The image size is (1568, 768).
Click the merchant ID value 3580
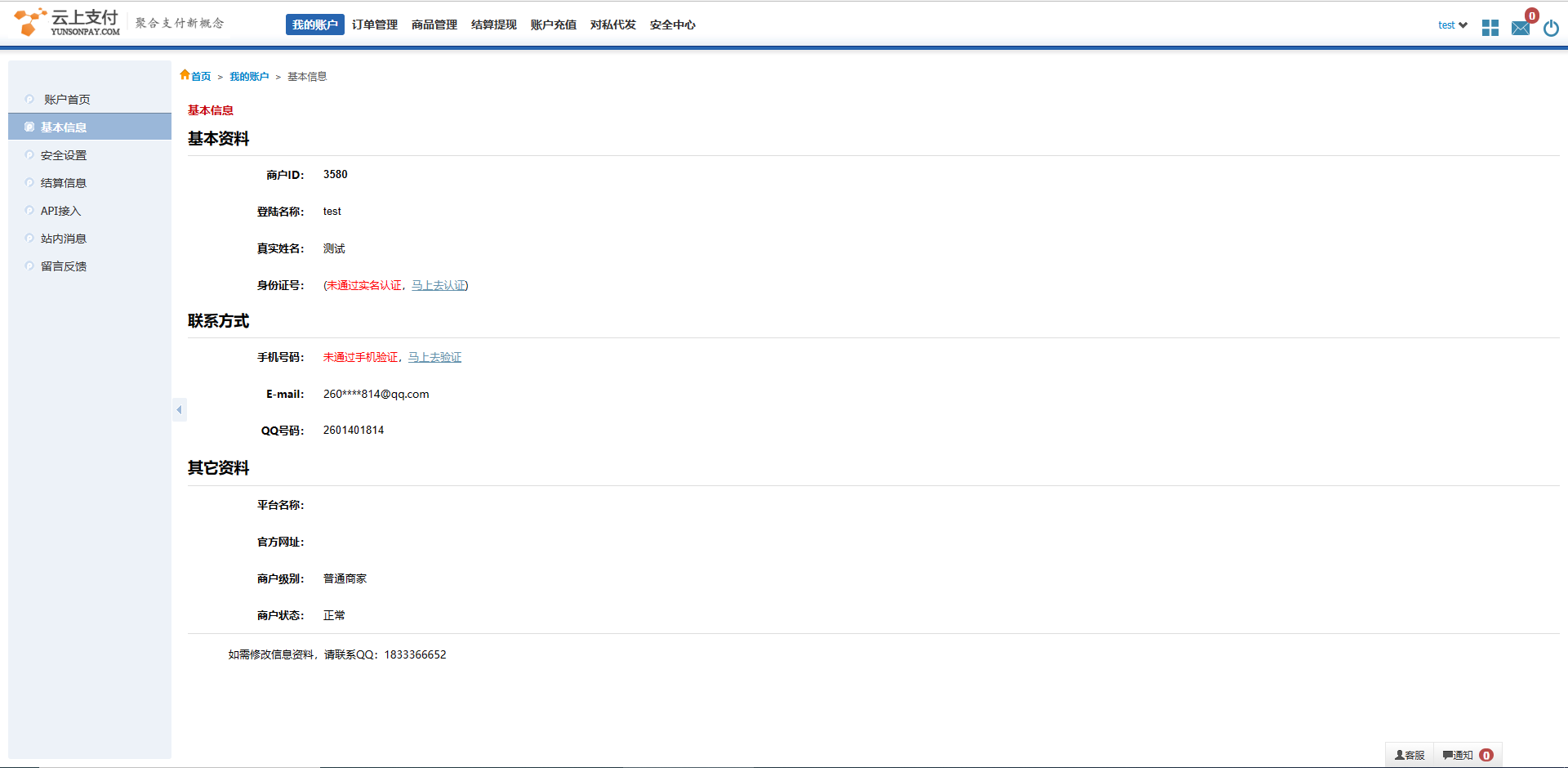coord(336,174)
